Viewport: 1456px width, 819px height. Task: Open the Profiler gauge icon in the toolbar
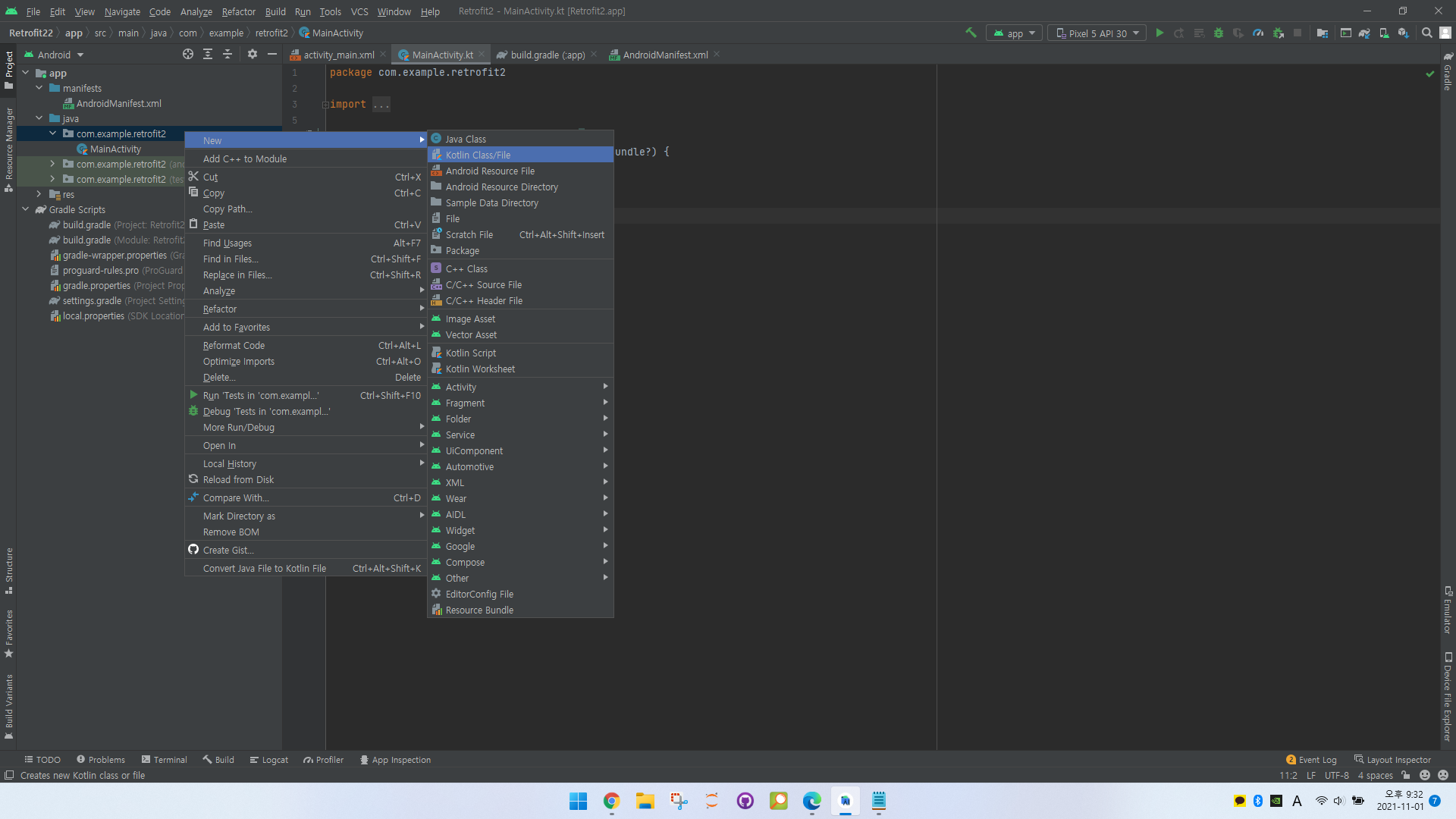pyautogui.click(x=1258, y=33)
